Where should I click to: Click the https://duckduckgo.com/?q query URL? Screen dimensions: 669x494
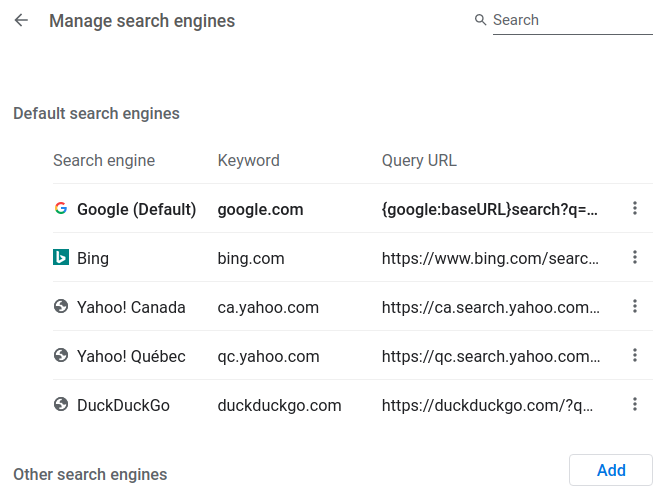tap(487, 405)
